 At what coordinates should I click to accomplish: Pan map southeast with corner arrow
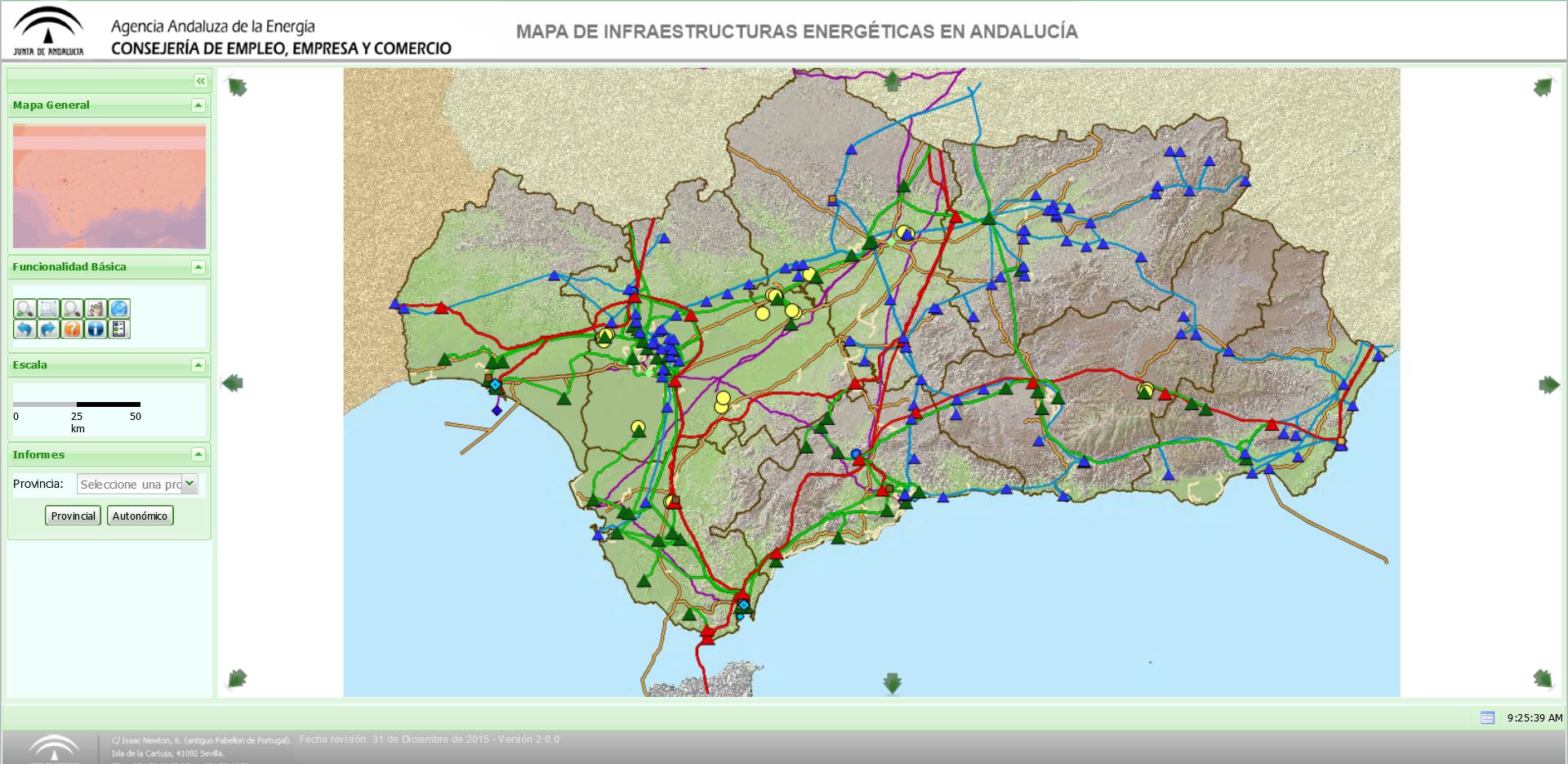point(1543,678)
